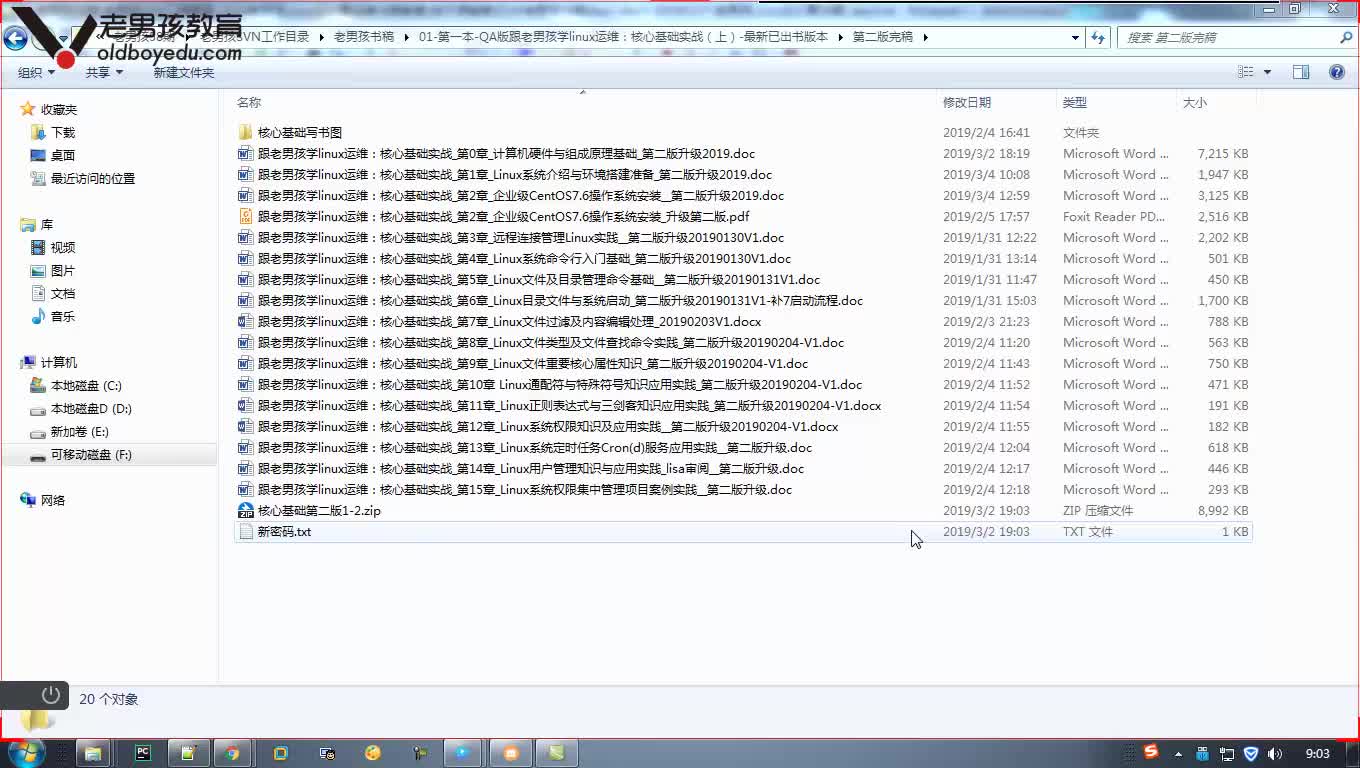Open PyCharm from the taskbar
1360x768 pixels.
tap(143, 753)
